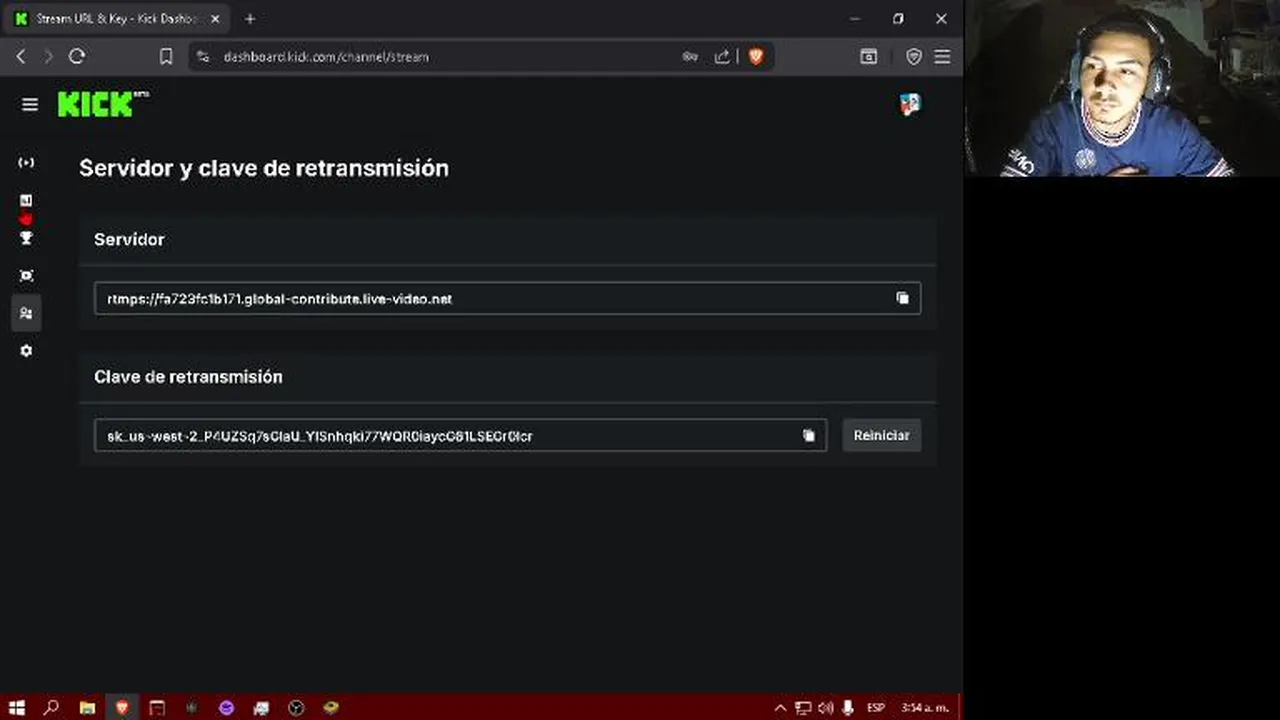Viewport: 1280px width, 720px height.
Task: Click the Reiniciar button
Action: click(881, 436)
